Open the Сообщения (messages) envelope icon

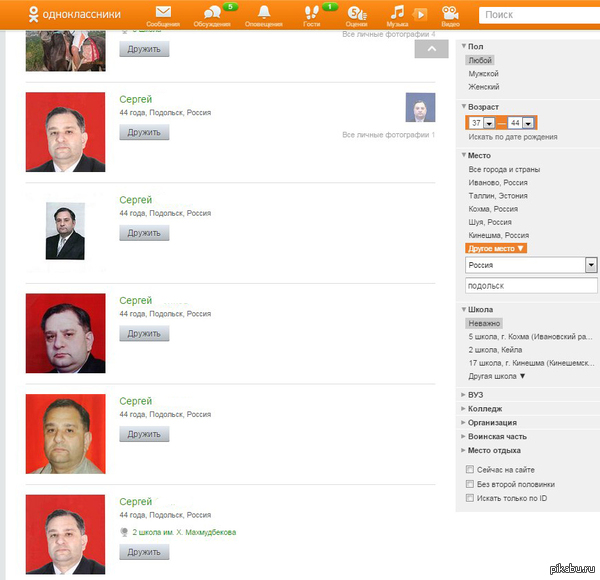click(163, 13)
